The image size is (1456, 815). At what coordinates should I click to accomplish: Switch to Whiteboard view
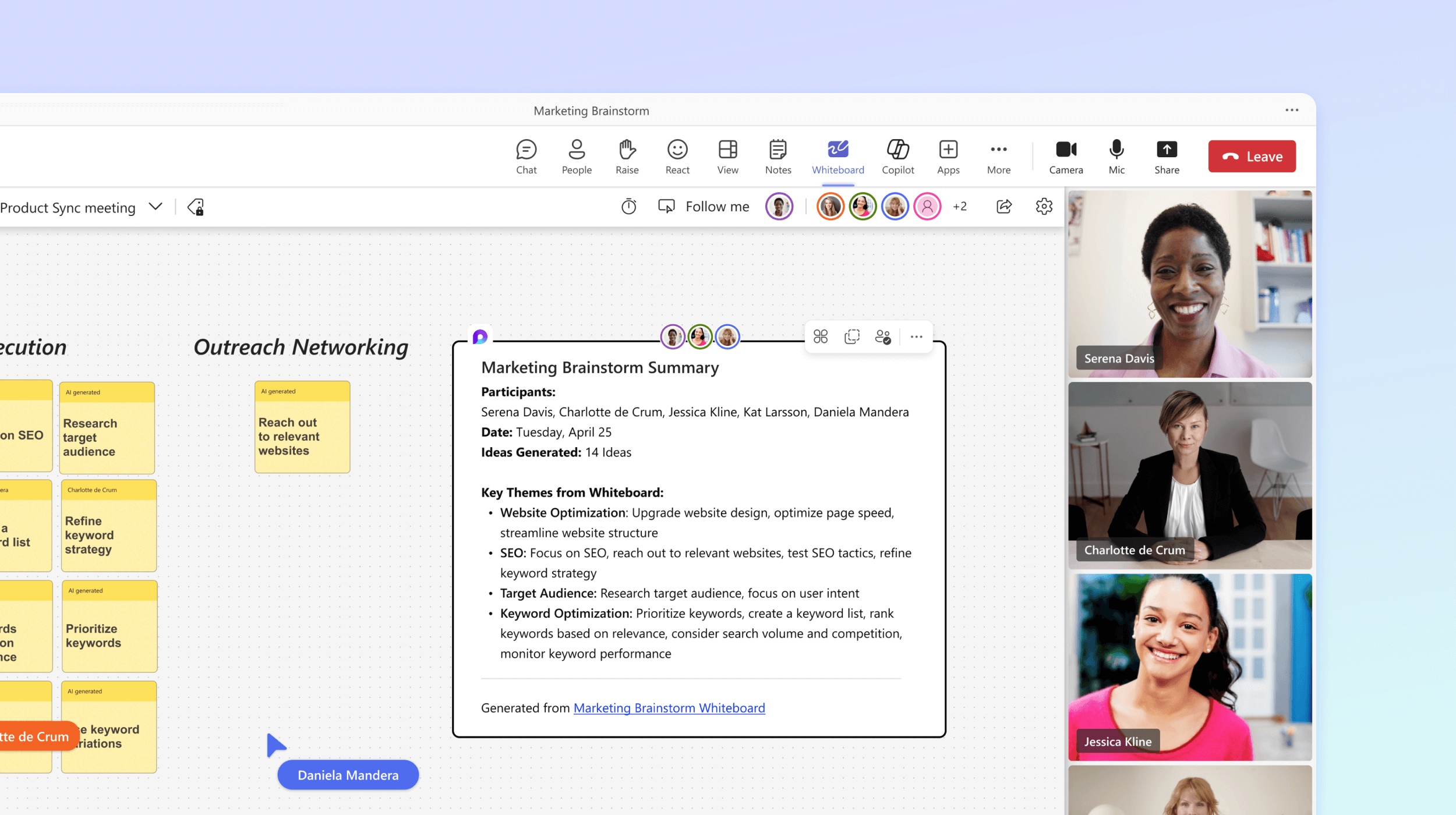pos(839,156)
